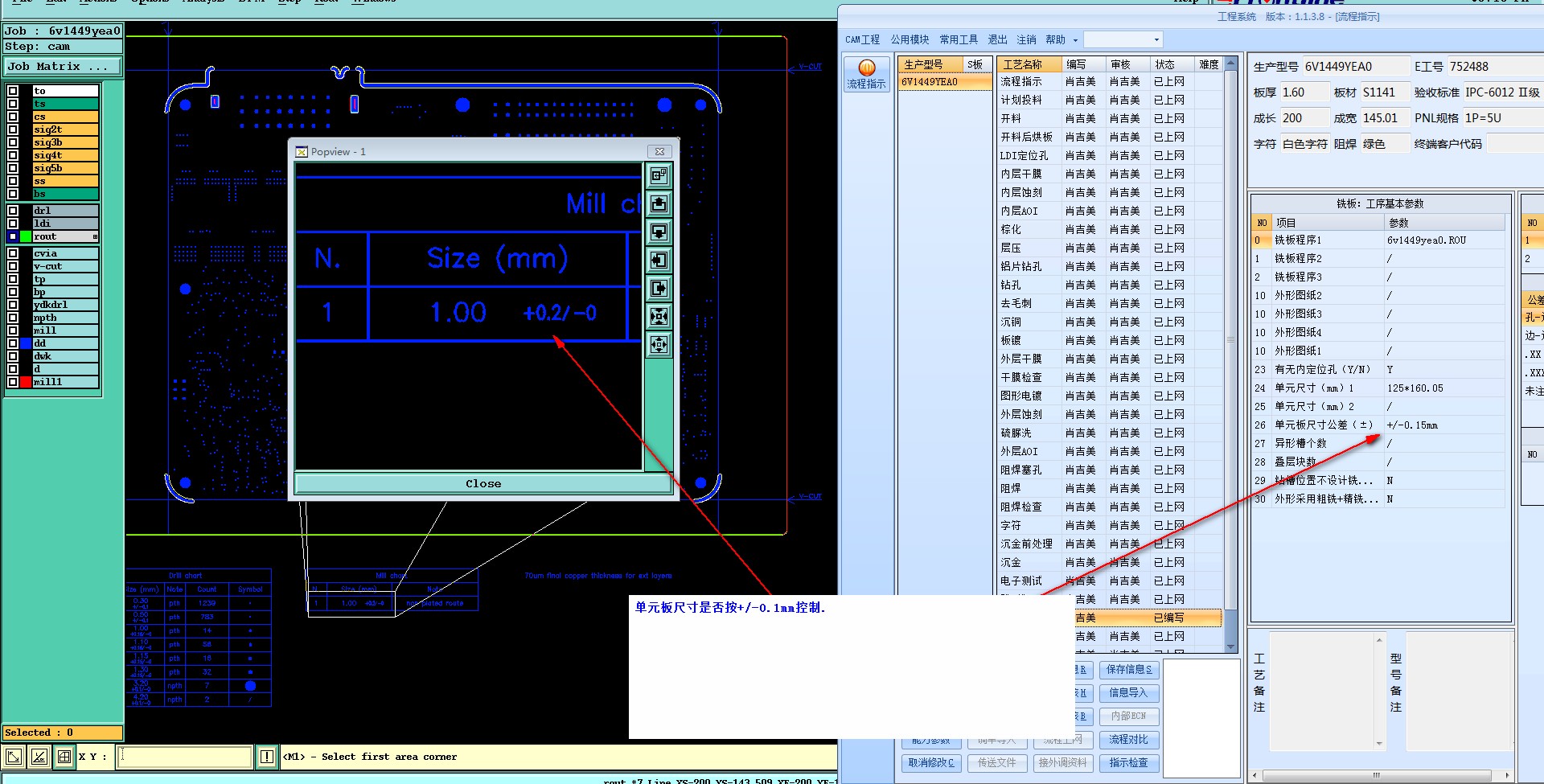The width and height of the screenshot is (1544, 784).
Task: Click the 信息导入 button
Action: (x=1128, y=692)
